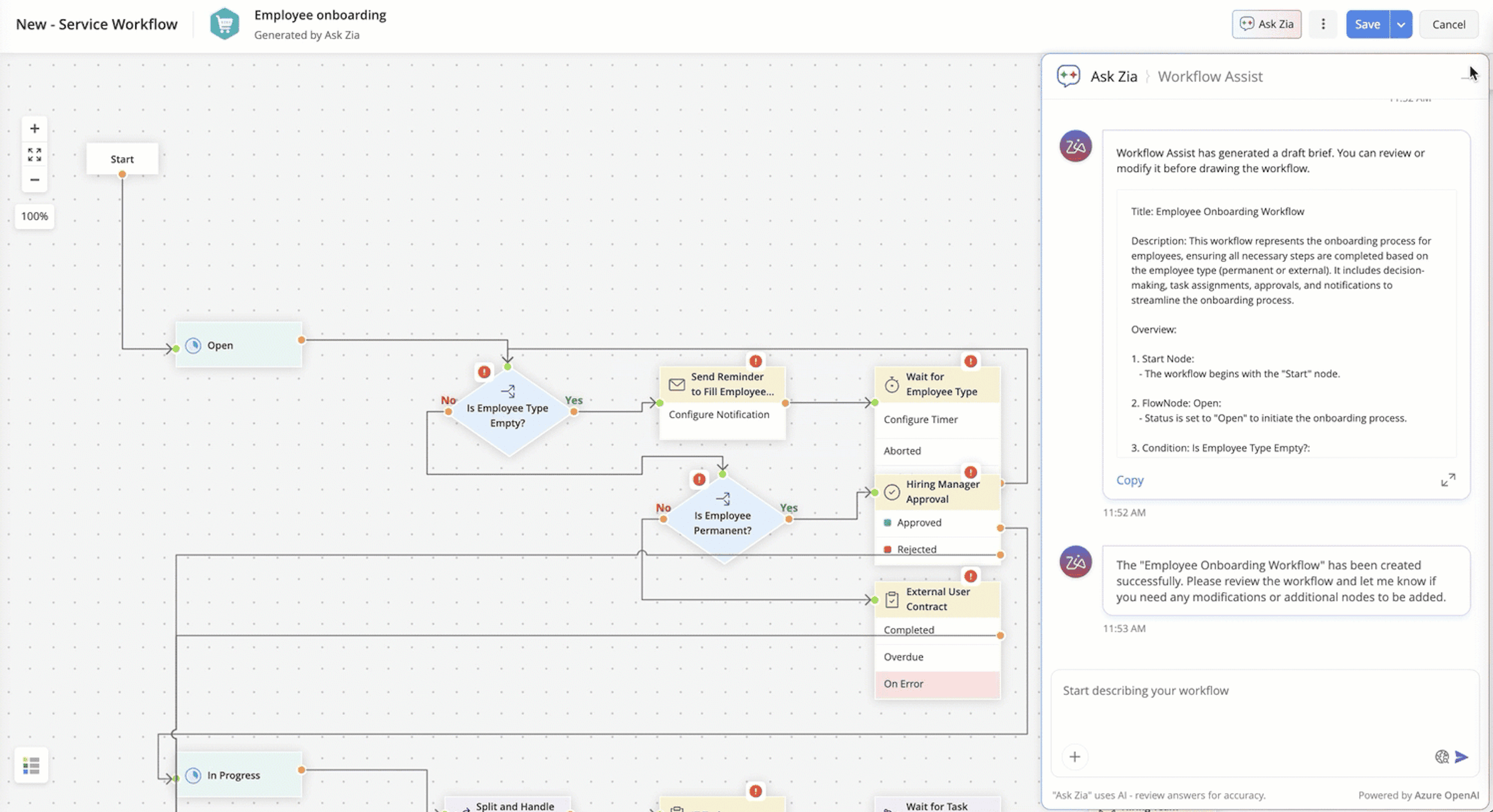The image size is (1493, 812).
Task: Select the On Error branch of External User Contract
Action: pos(903,684)
